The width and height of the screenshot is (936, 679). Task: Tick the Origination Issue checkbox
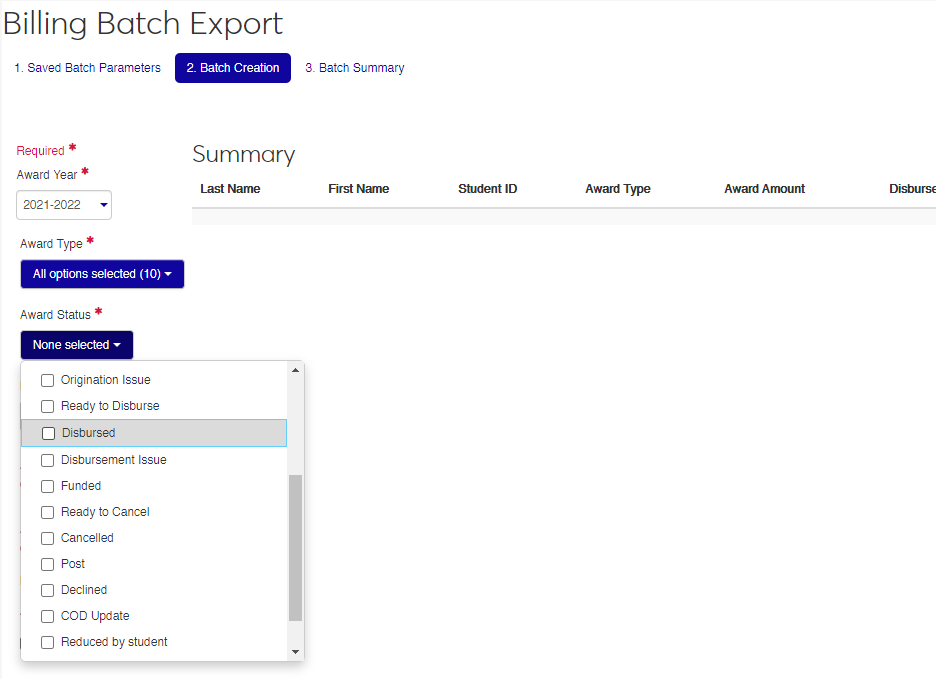coord(47,380)
